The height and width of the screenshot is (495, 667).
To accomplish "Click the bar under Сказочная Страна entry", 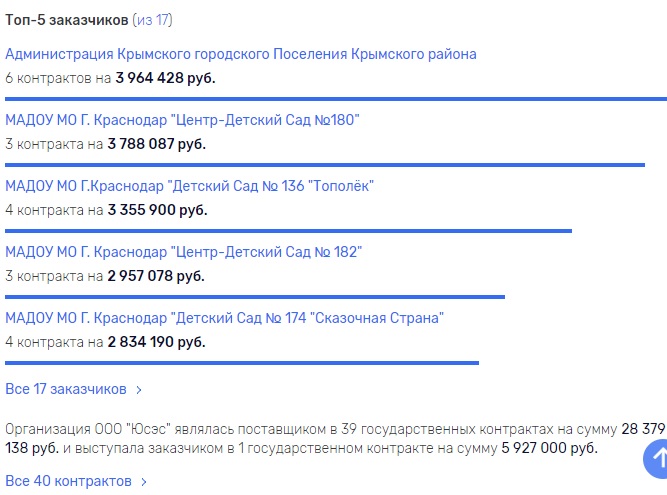I will click(242, 363).
